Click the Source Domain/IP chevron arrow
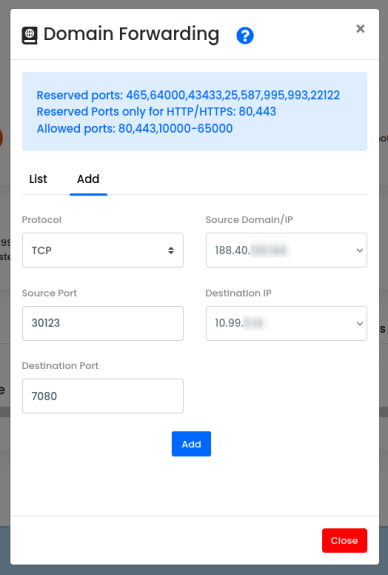Screen dimensions: 388x575 [360, 250]
